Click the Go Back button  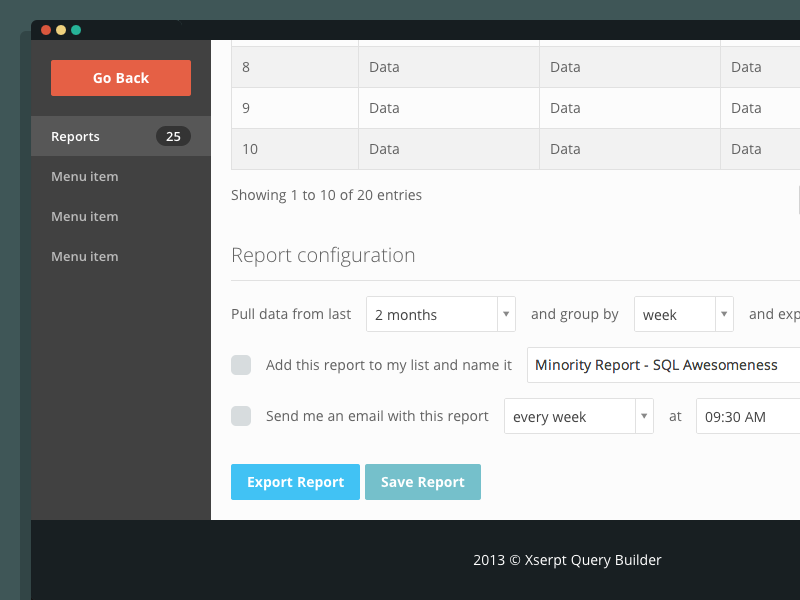121,78
